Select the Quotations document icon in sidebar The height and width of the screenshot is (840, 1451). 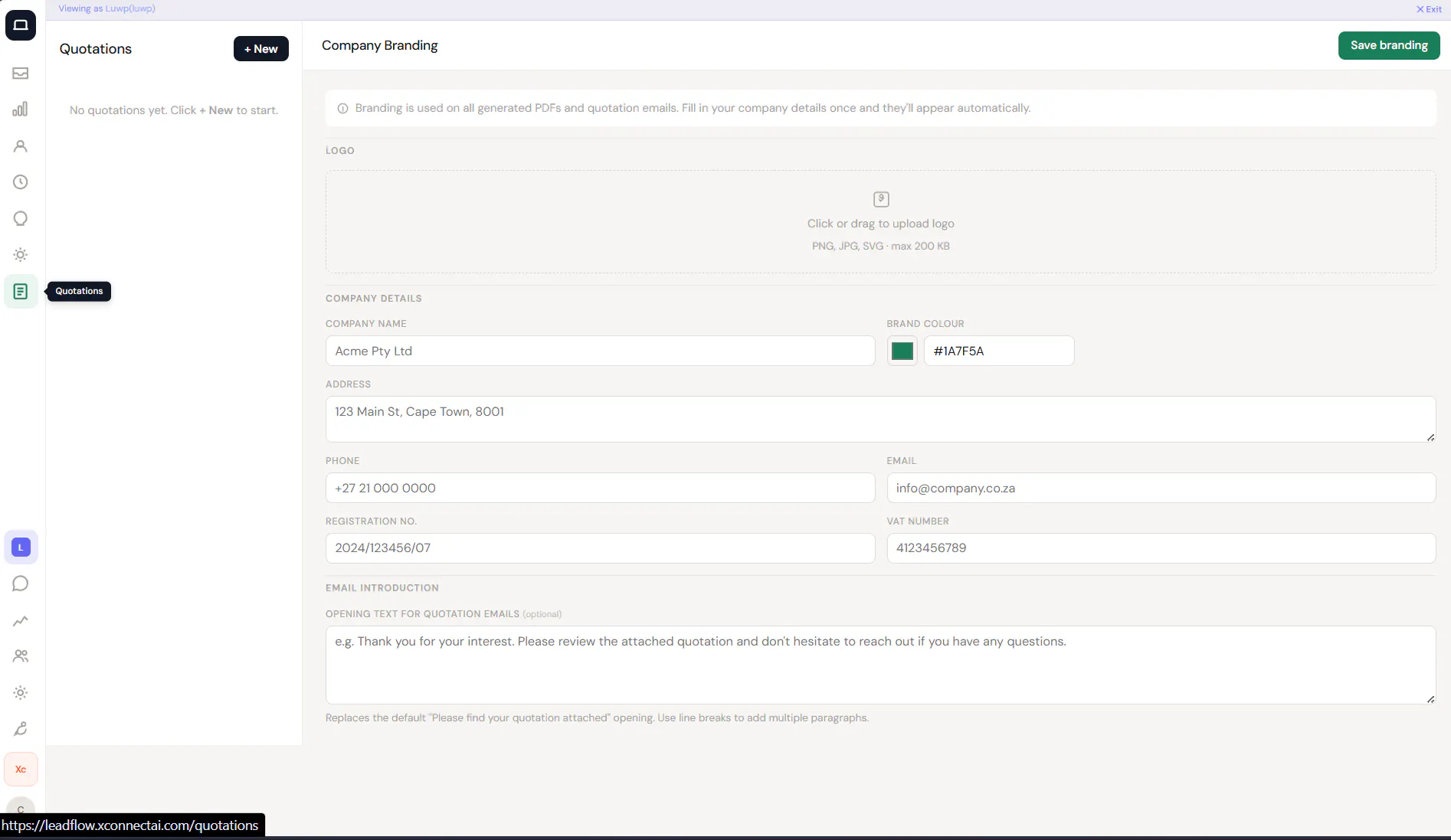(x=21, y=292)
